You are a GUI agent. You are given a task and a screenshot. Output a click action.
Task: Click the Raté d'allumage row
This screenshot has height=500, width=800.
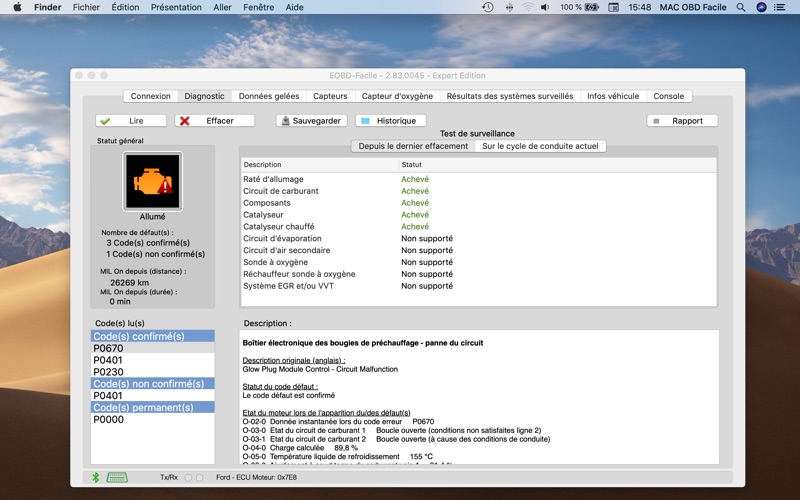point(479,179)
